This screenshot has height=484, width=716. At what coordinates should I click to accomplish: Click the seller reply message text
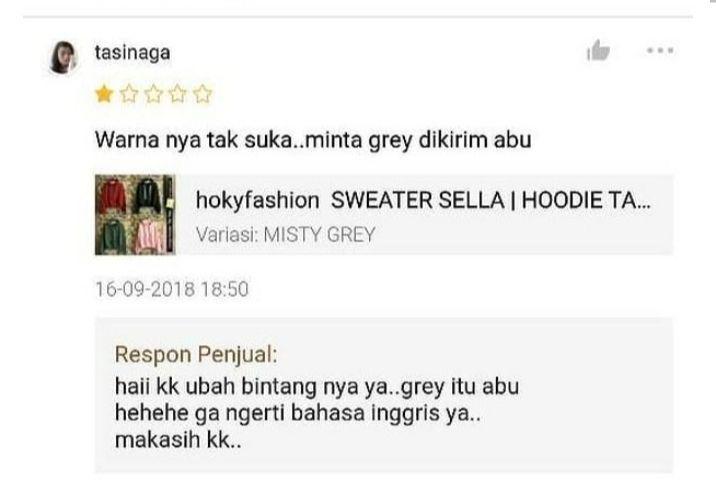tap(317, 413)
